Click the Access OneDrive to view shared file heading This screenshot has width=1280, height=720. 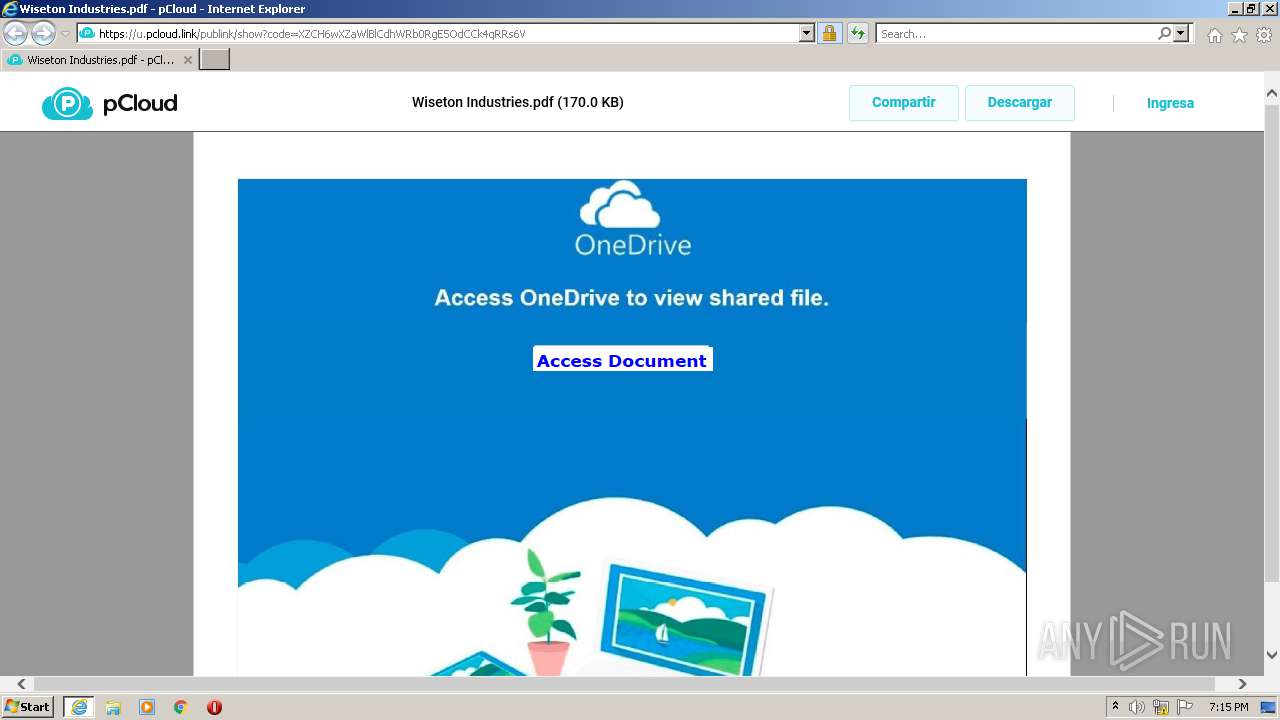pyautogui.click(x=632, y=298)
